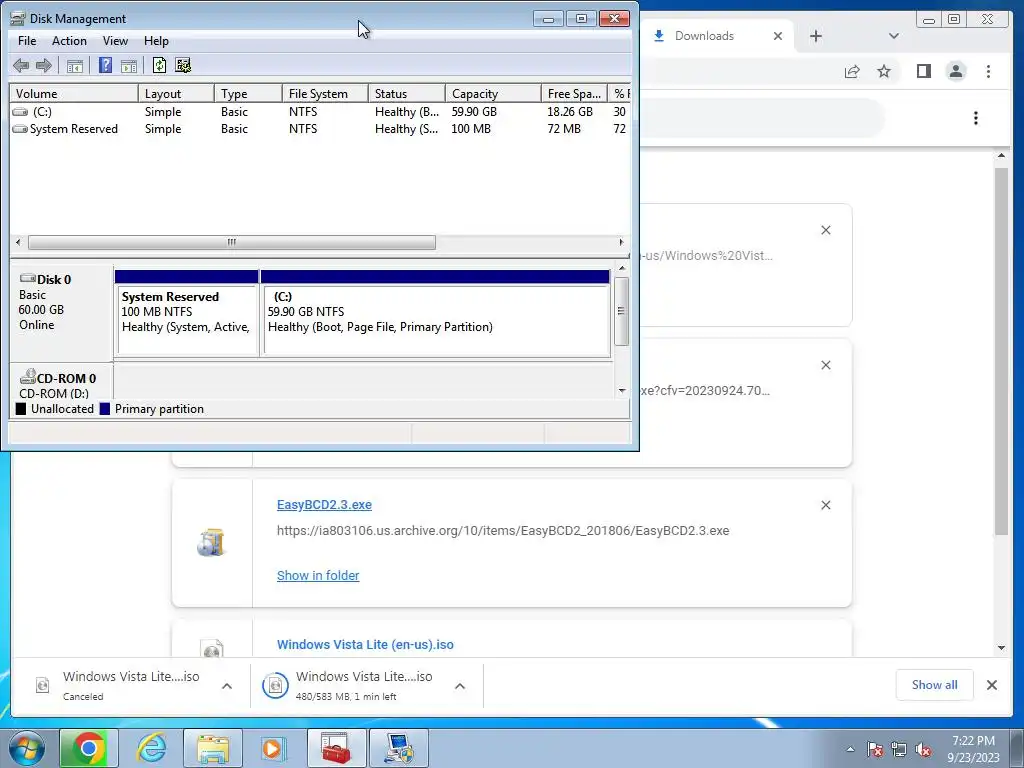
Task: Open the EasyBCD2.3.exe file link
Action: [x=325, y=505]
